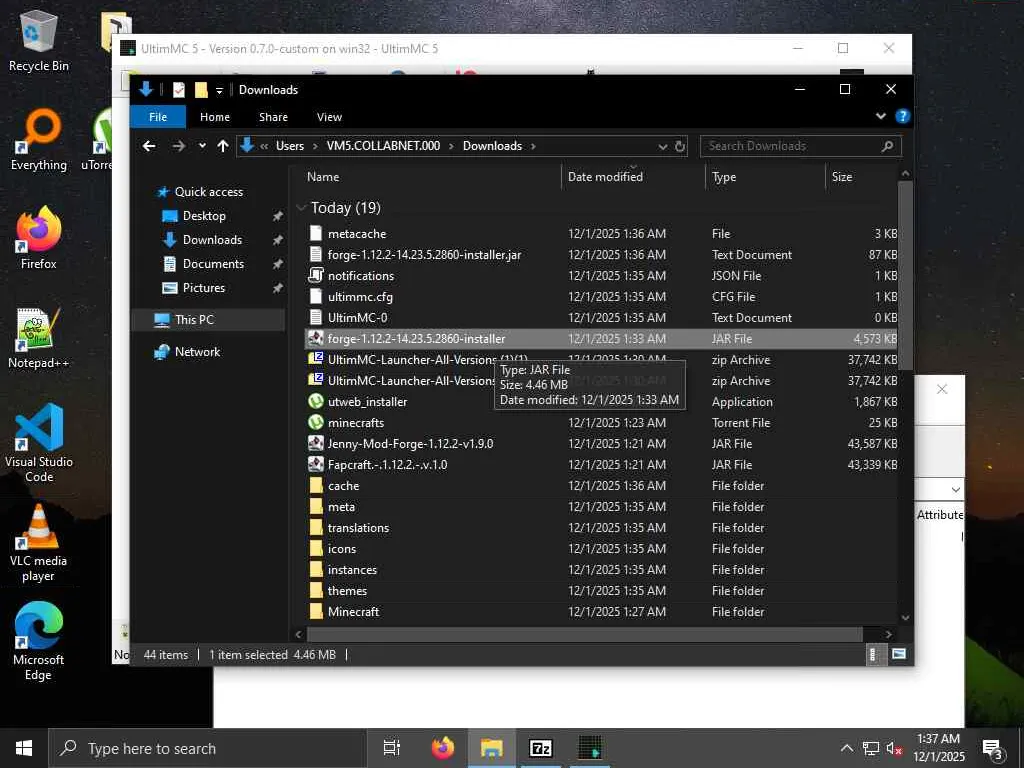Click the taskbar search box
The height and width of the screenshot is (768, 1024).
[x=208, y=748]
